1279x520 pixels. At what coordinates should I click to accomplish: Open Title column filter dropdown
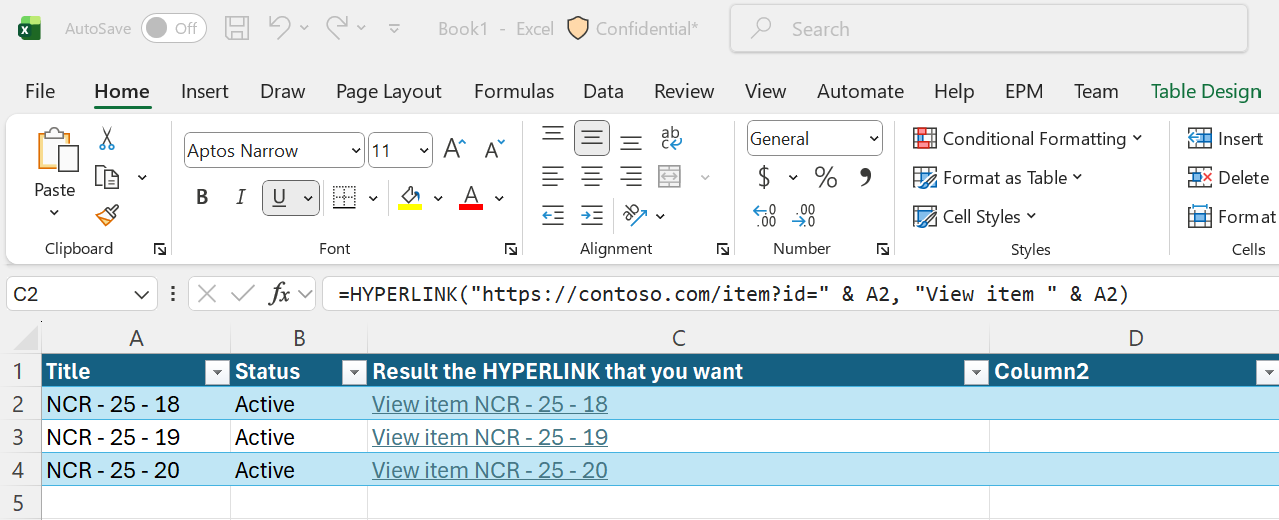coord(217,372)
